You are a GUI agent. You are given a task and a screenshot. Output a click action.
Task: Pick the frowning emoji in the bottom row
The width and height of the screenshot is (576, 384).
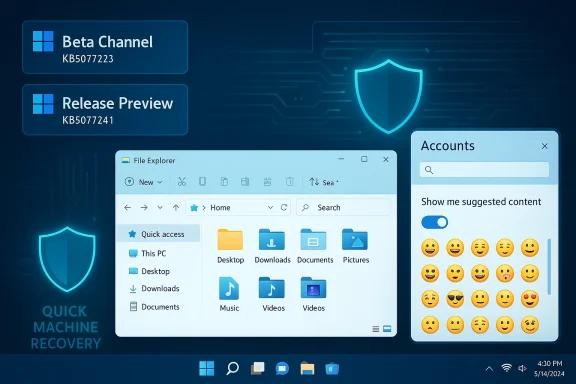tap(430, 325)
